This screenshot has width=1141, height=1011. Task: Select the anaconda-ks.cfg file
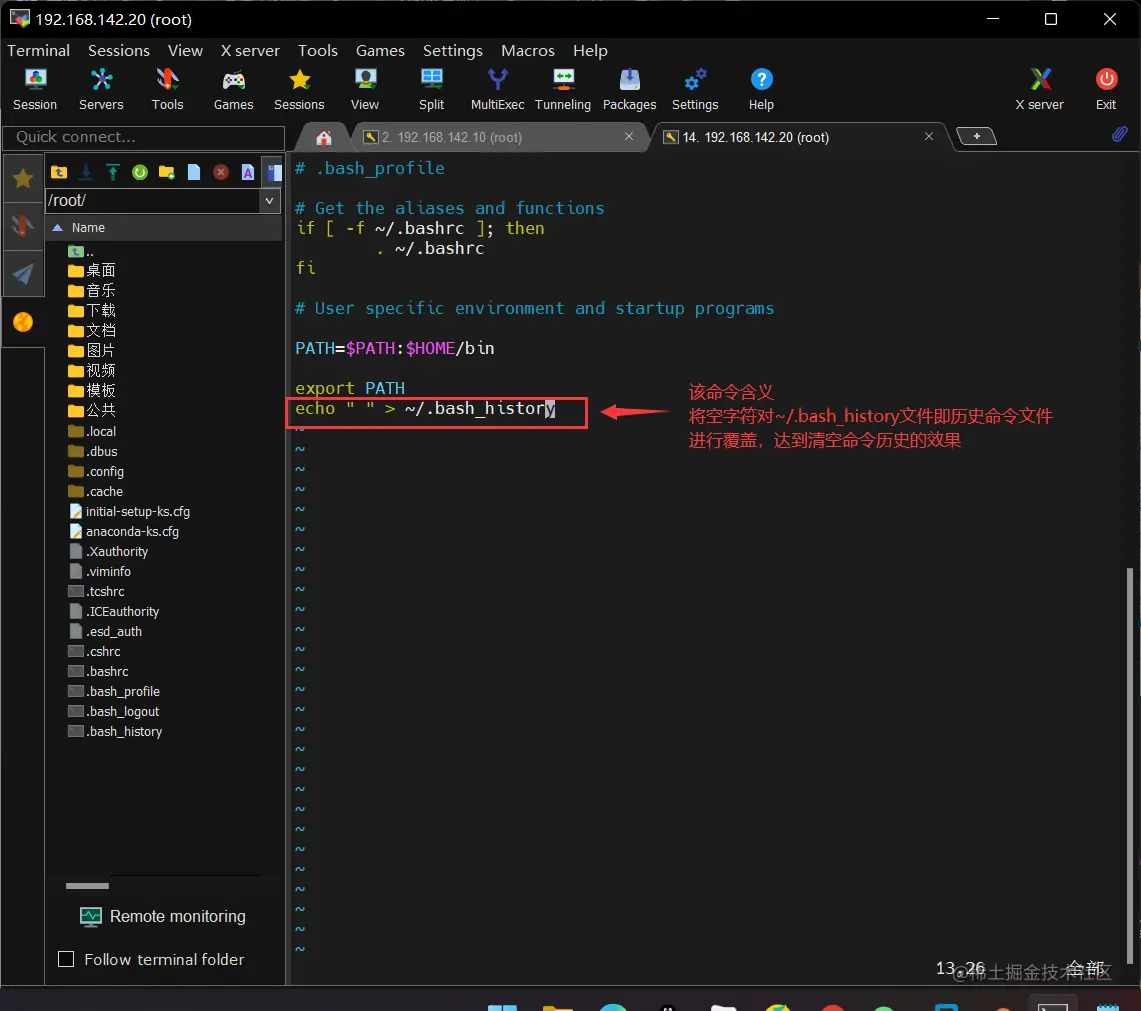[x=124, y=531]
